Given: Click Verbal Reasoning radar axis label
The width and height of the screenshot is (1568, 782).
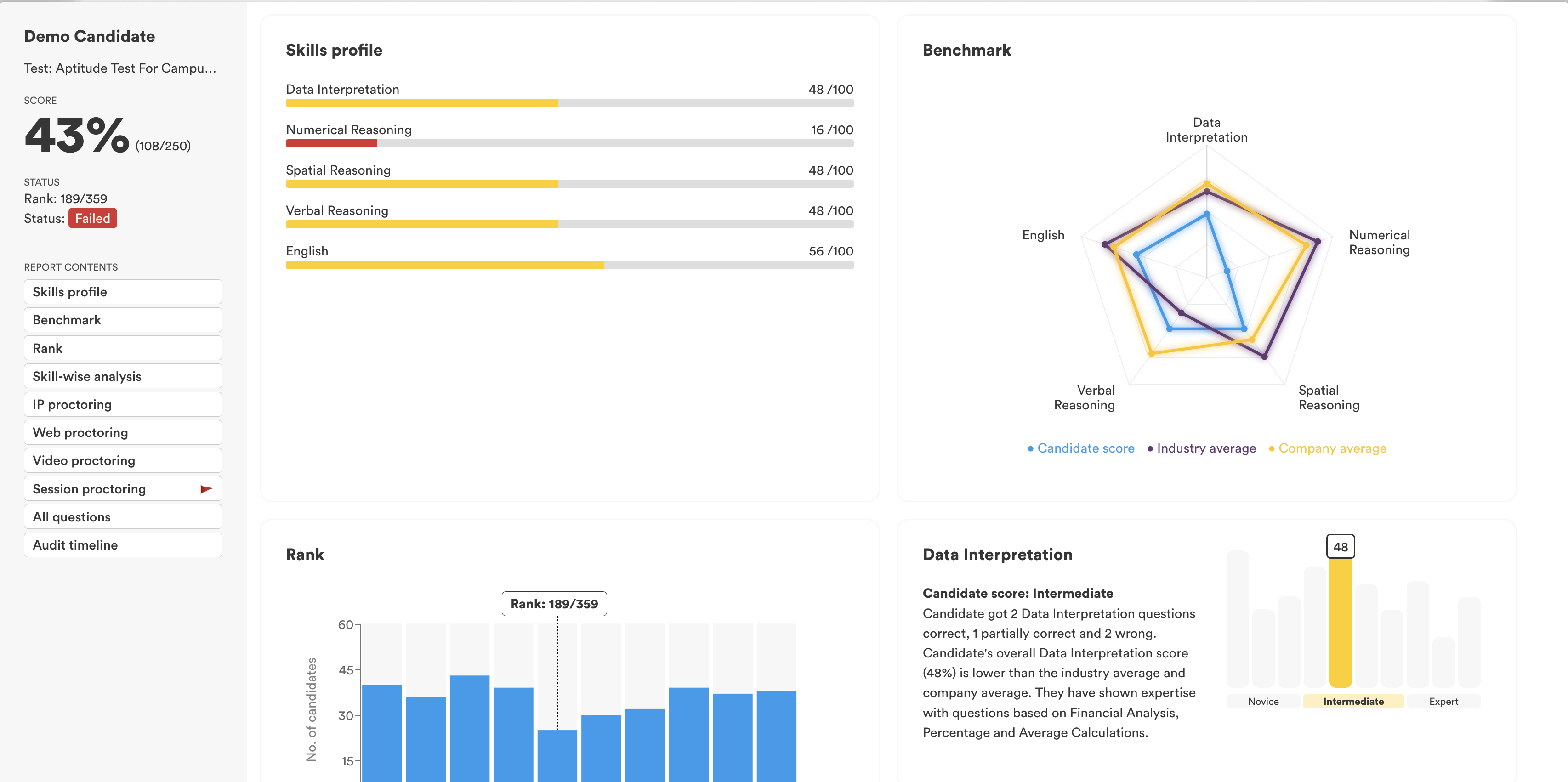Looking at the screenshot, I should point(1084,397).
